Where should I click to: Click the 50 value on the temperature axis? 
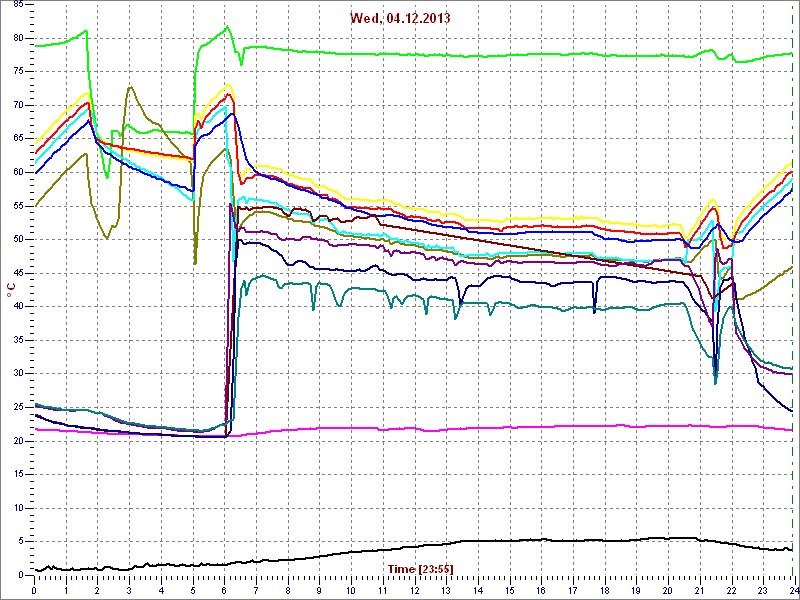pyautogui.click(x=18, y=239)
